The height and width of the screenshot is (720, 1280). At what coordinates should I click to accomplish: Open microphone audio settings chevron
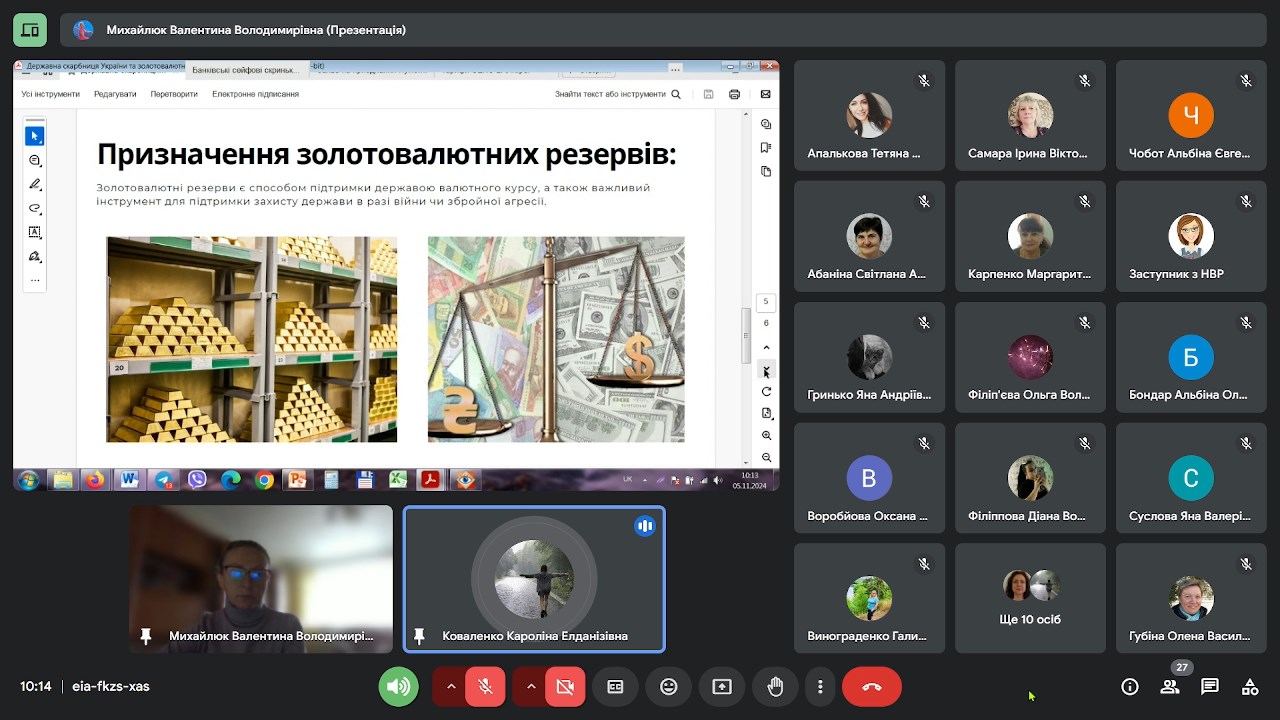tap(450, 687)
